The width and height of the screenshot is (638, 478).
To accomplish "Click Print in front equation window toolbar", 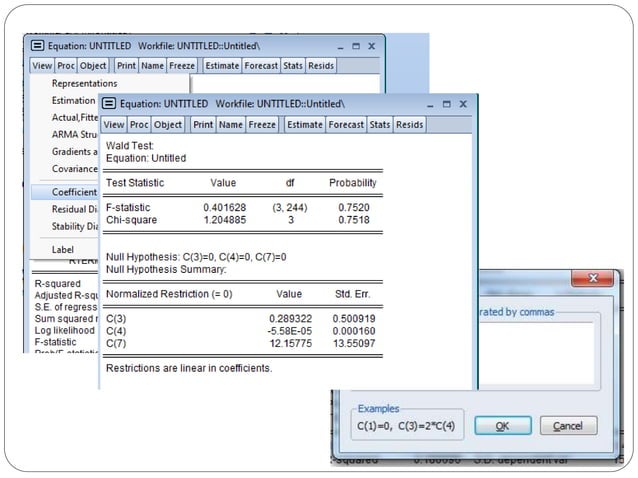I will 203,125.
